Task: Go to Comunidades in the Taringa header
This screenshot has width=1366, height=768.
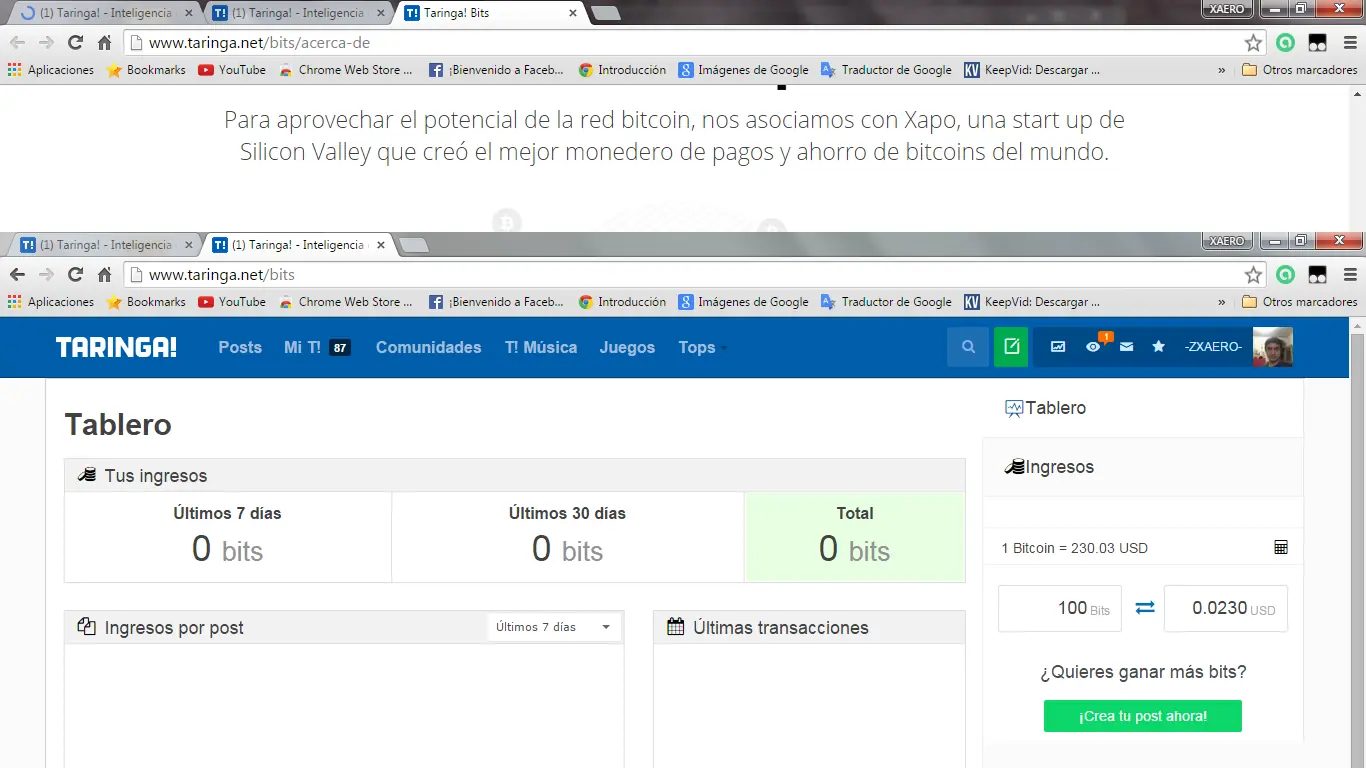Action: tap(428, 347)
